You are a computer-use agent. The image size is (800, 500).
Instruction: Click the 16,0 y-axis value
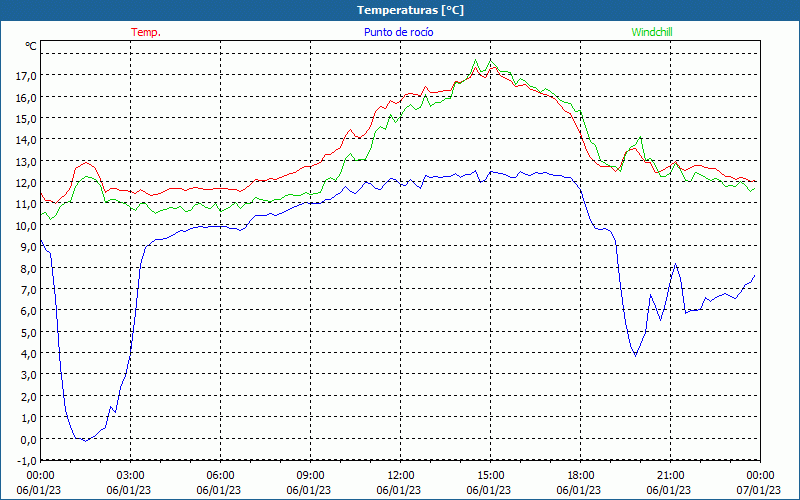[26, 97]
